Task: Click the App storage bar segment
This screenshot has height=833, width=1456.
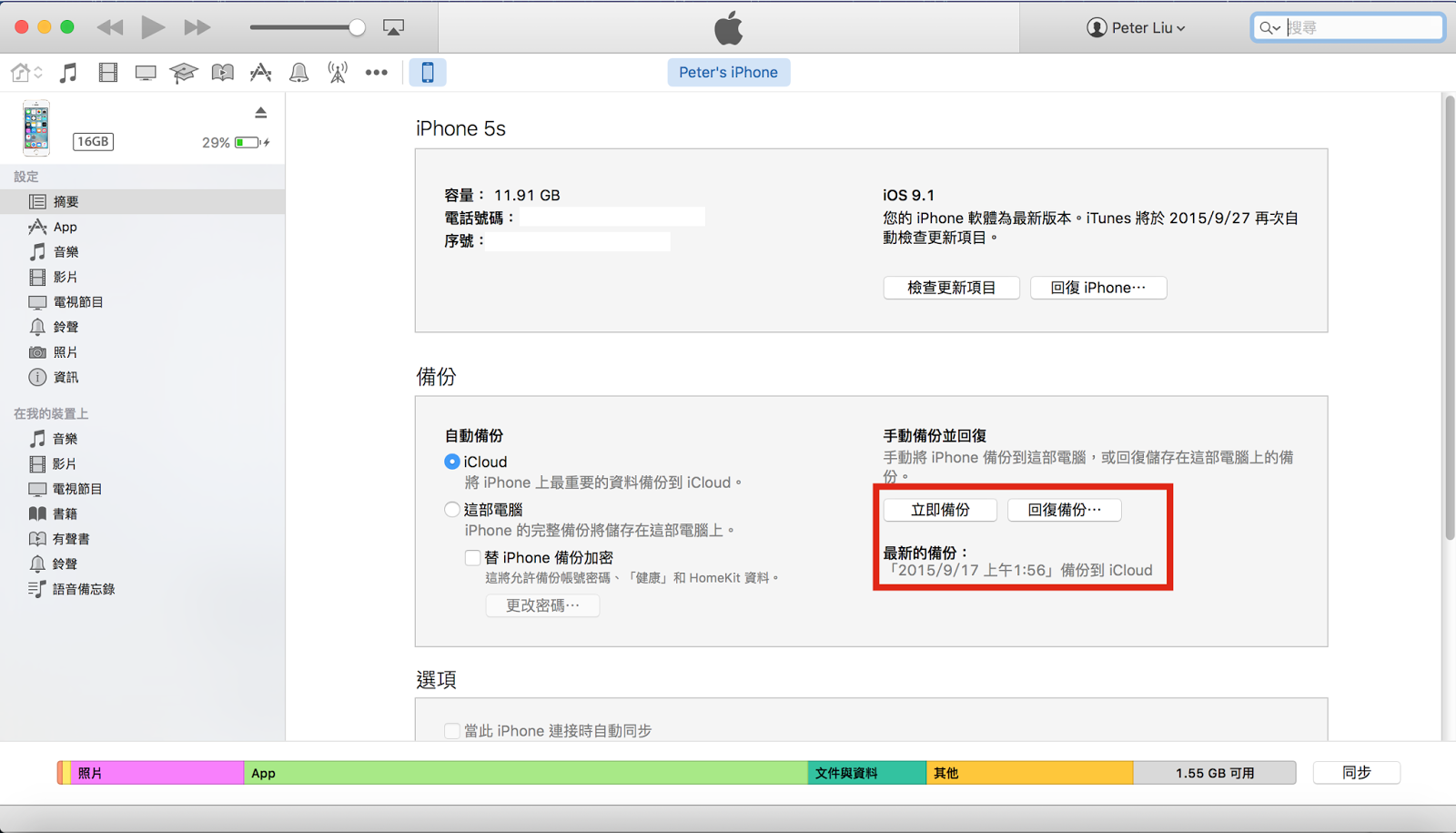Action: [x=526, y=773]
